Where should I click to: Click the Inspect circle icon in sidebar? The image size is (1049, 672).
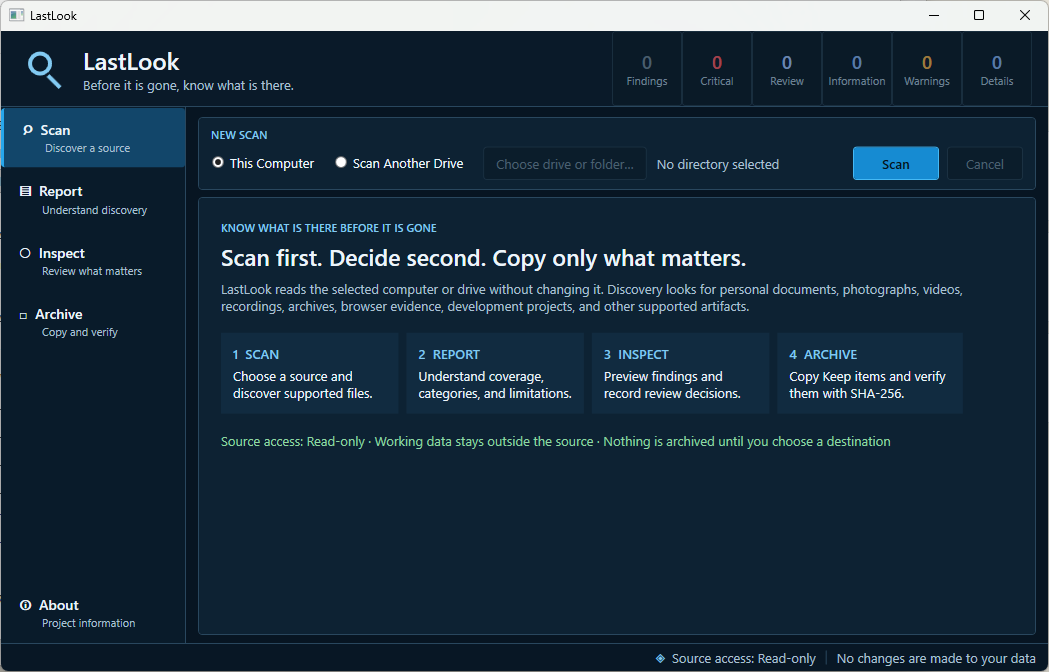[x=25, y=253]
